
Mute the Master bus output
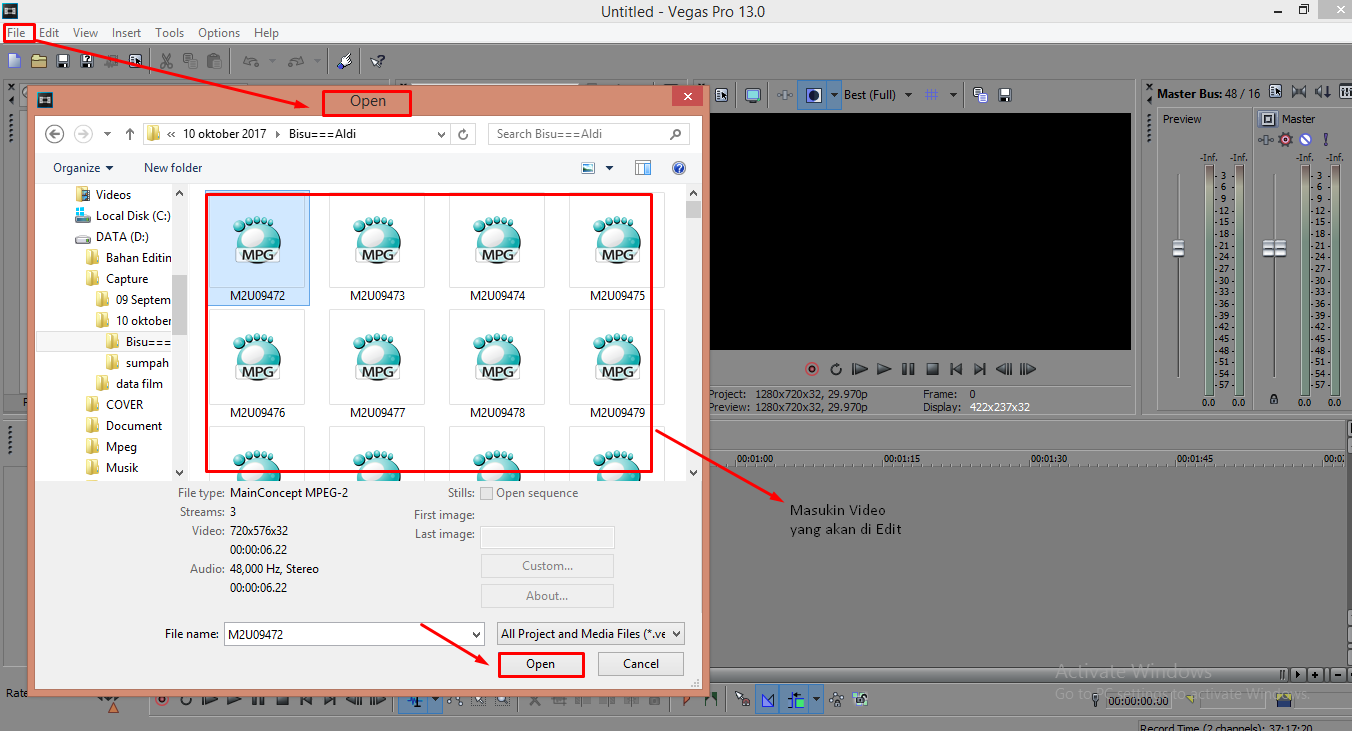(x=1304, y=140)
